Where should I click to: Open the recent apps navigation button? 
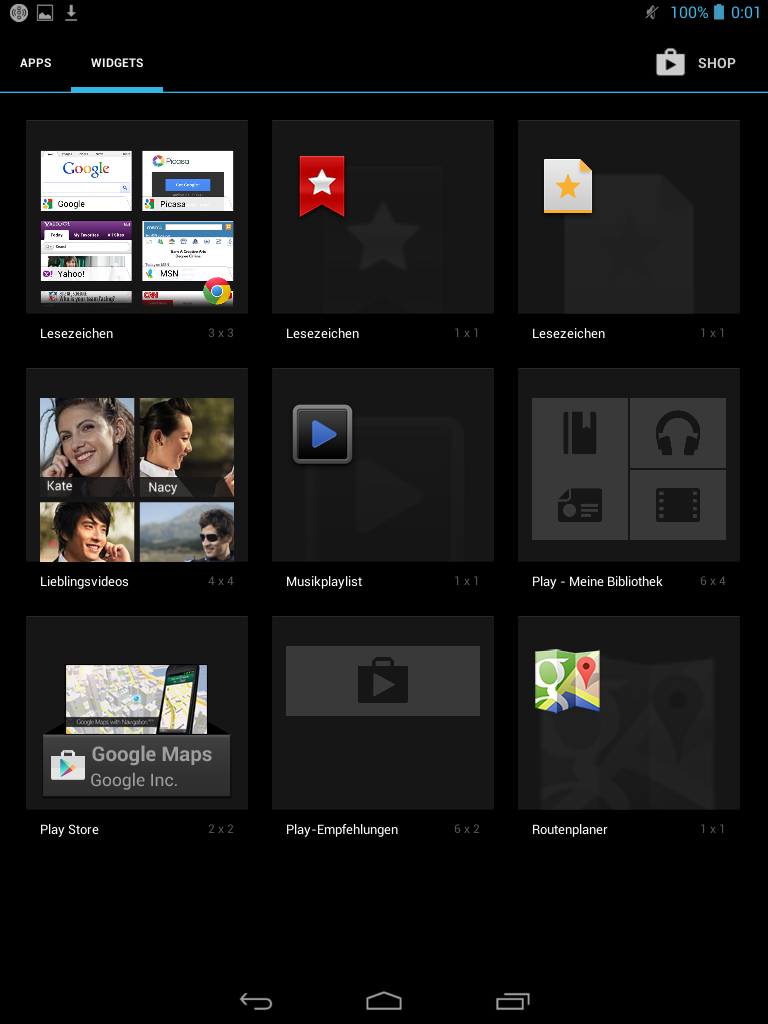[512, 1001]
